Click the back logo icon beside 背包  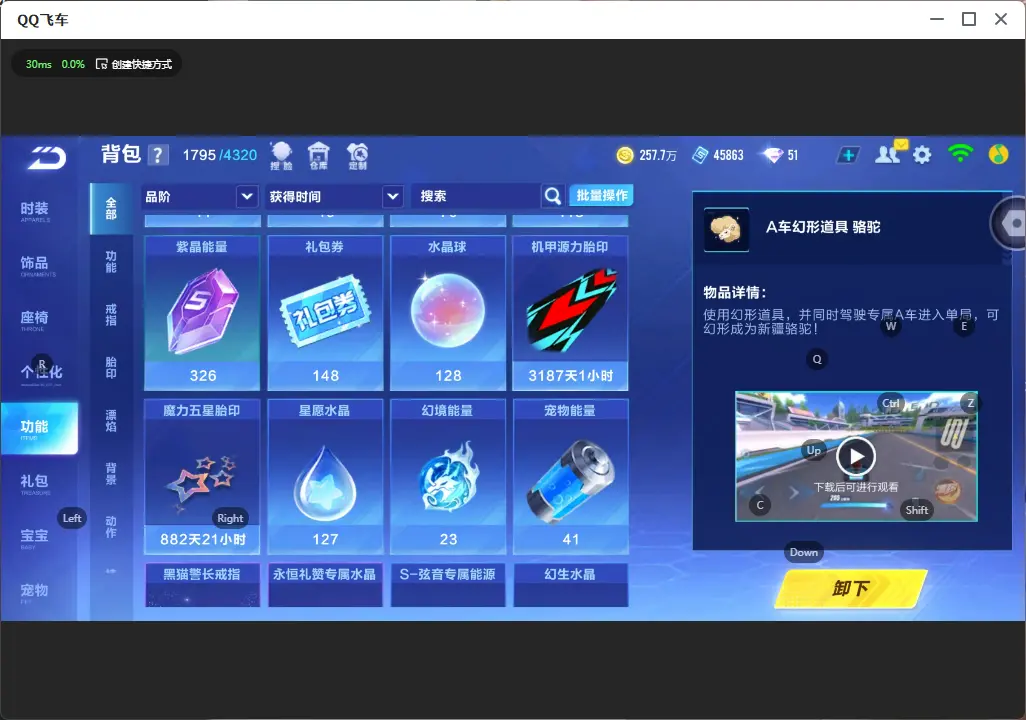[46, 158]
